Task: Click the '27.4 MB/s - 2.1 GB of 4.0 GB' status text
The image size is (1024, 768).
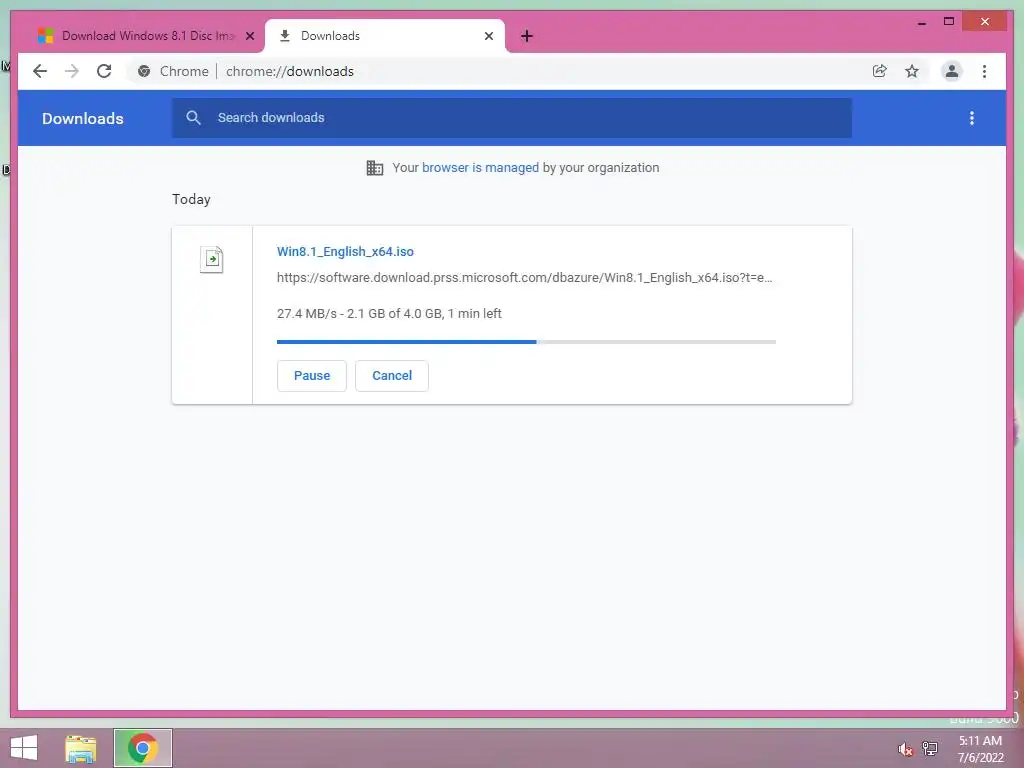Action: [389, 313]
